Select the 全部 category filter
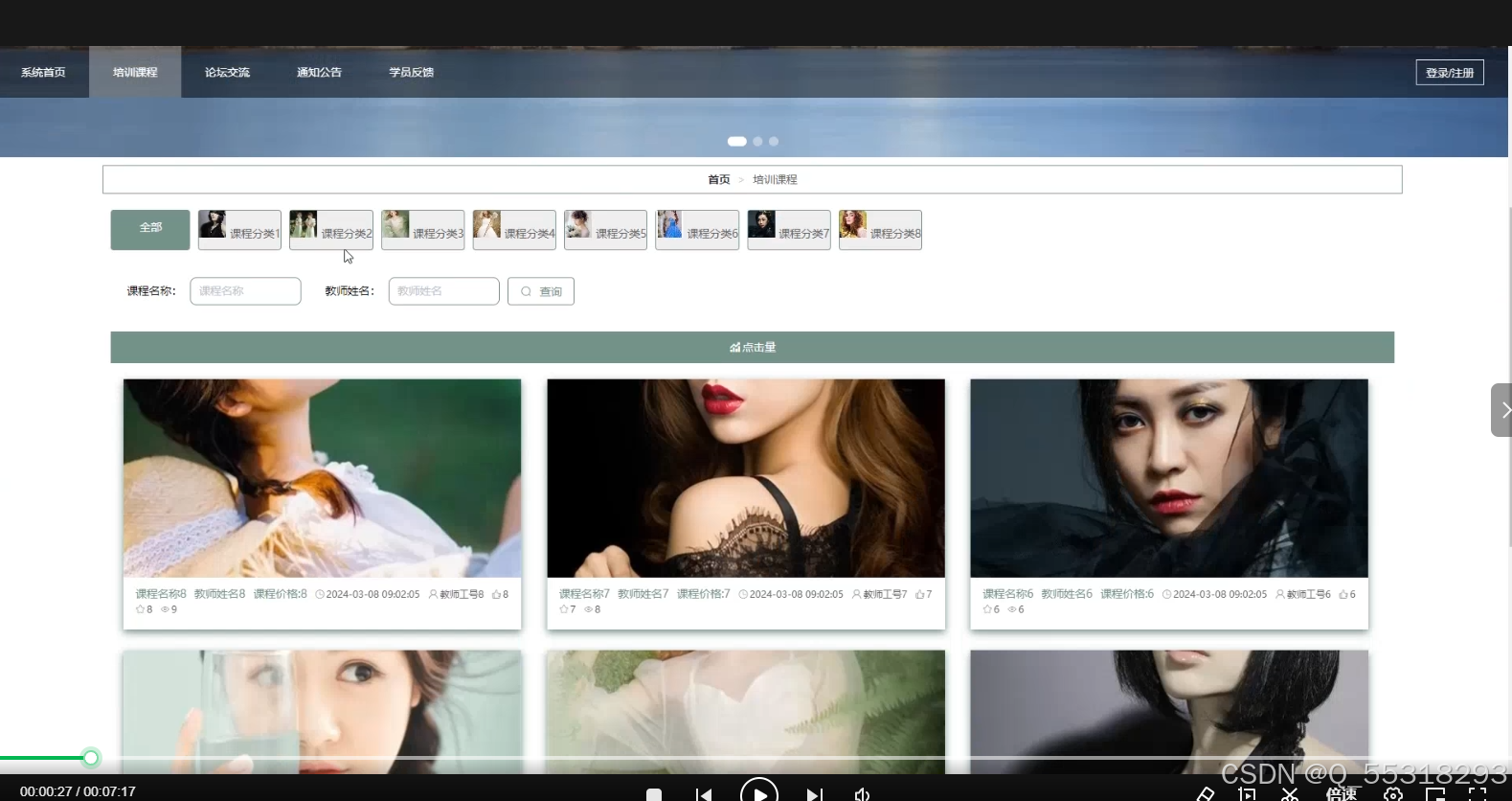 click(150, 230)
